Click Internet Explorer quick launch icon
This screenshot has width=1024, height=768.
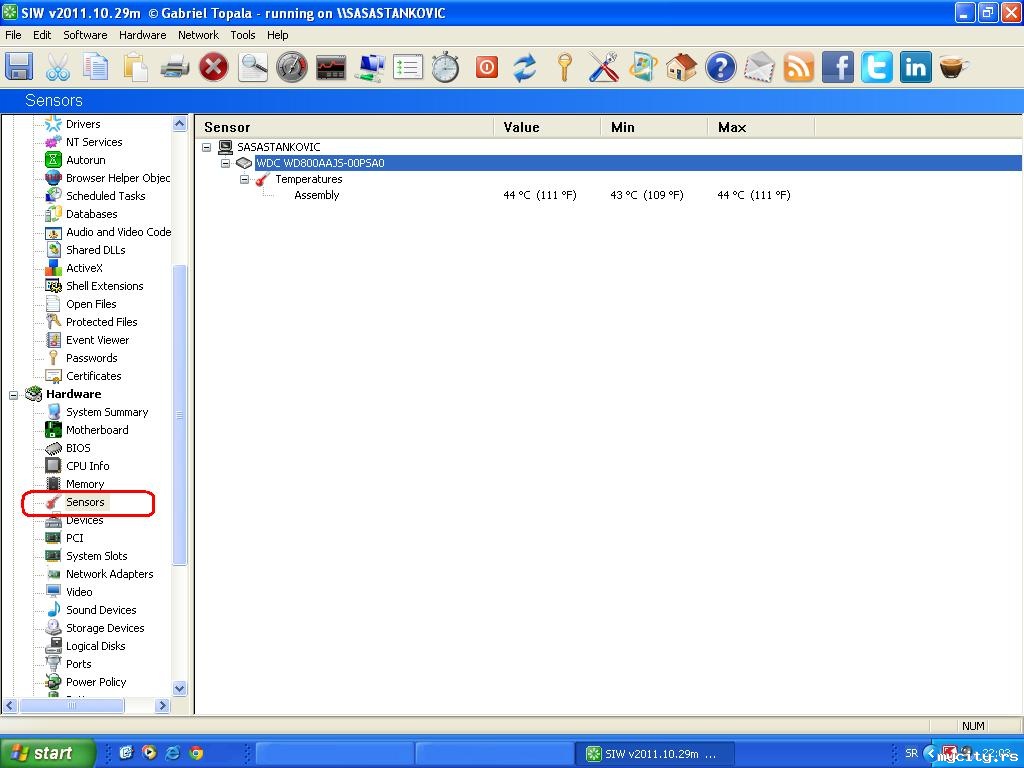(172, 753)
